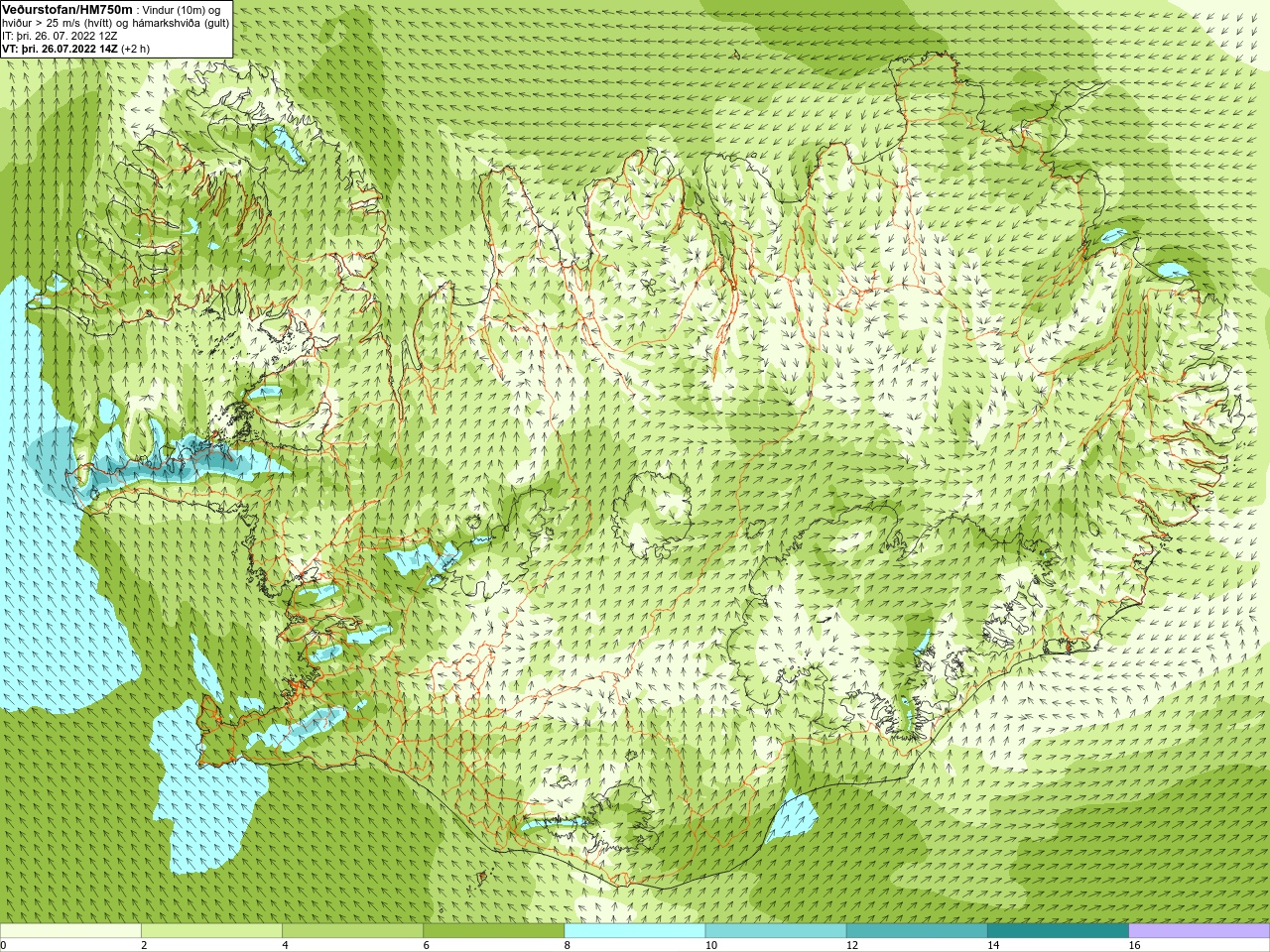Screen dimensions: 1270x952
Task: Click the legend label '8'
Action: click(567, 945)
